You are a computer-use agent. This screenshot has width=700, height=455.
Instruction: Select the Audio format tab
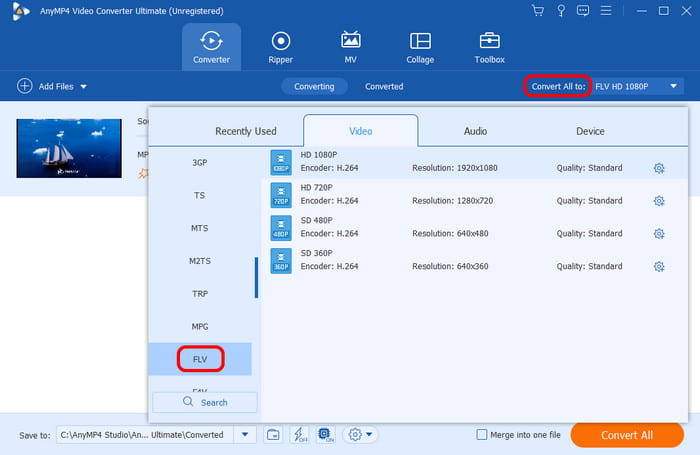[x=475, y=131]
